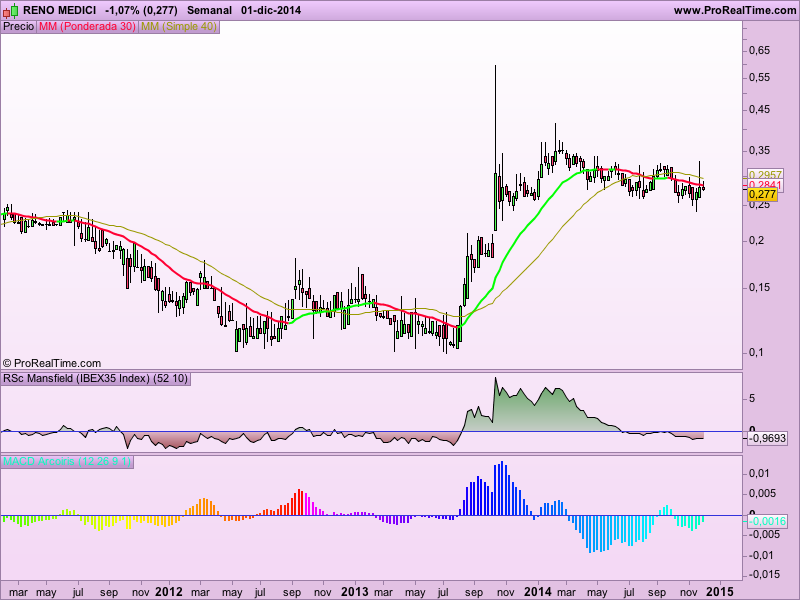Click the RENO MEDICI ticker title
Image resolution: width=800 pixels, height=600 pixels.
60,10
